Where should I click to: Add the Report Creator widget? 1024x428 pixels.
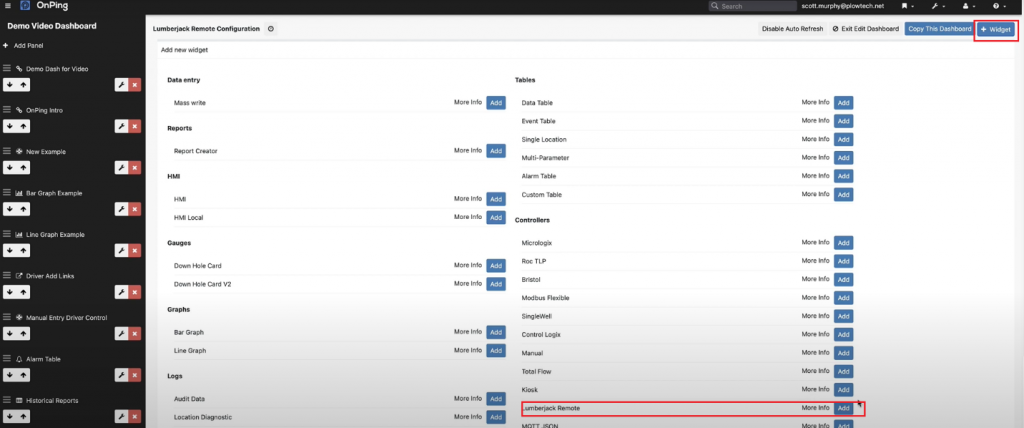tap(496, 150)
